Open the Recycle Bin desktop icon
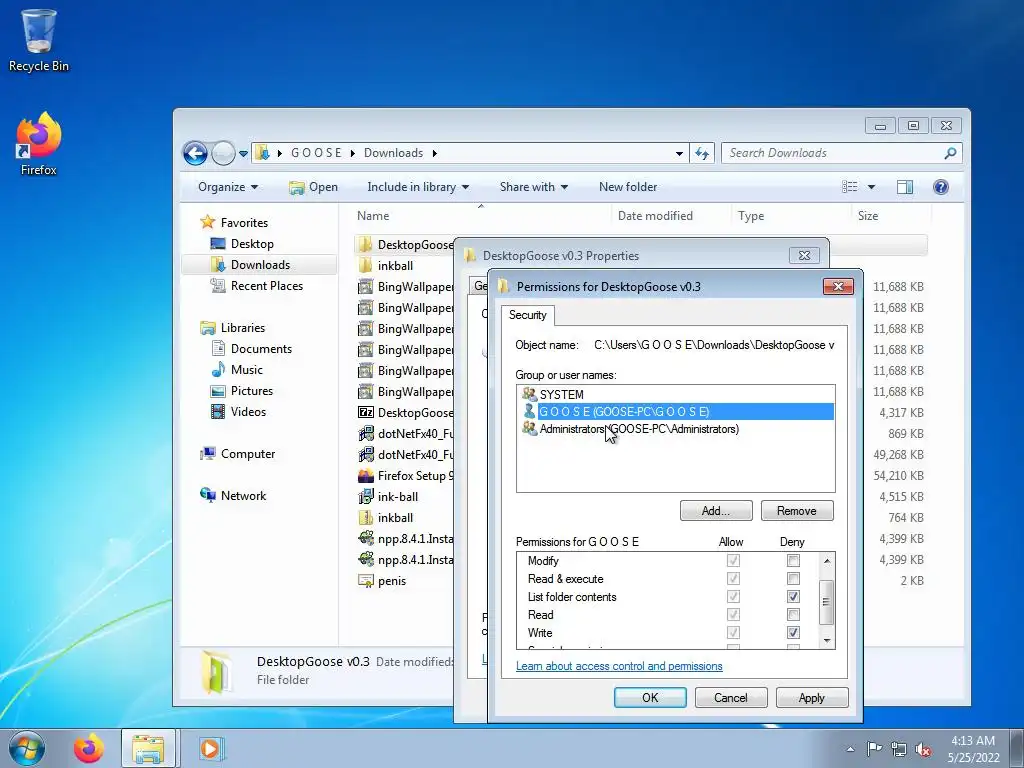The image size is (1024, 768). tap(39, 40)
